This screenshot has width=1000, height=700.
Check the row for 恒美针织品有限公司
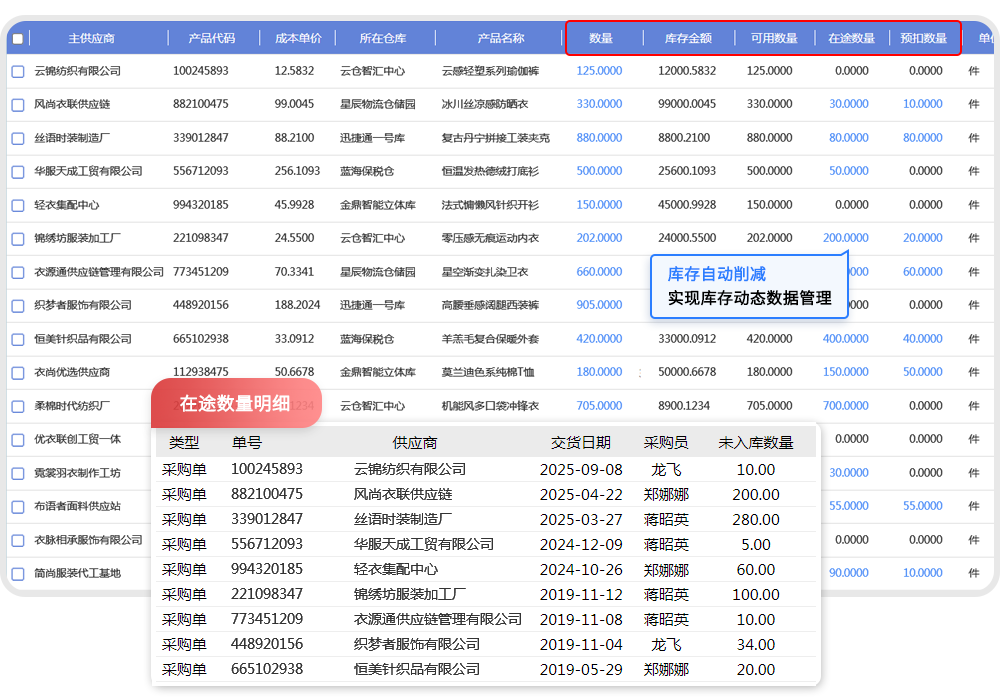[18, 339]
